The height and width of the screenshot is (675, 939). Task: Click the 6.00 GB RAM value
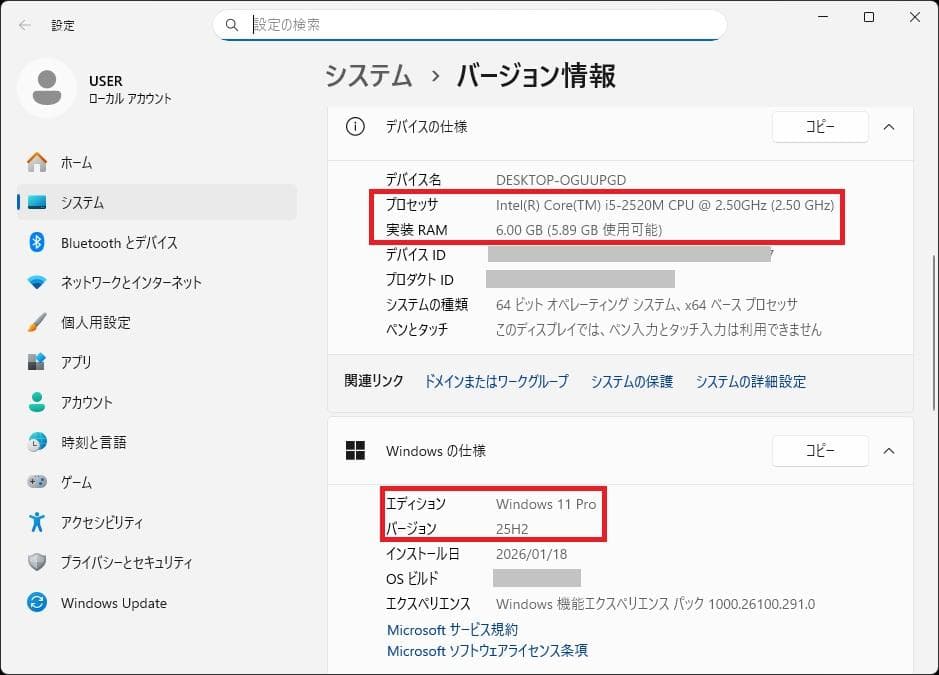coord(579,230)
